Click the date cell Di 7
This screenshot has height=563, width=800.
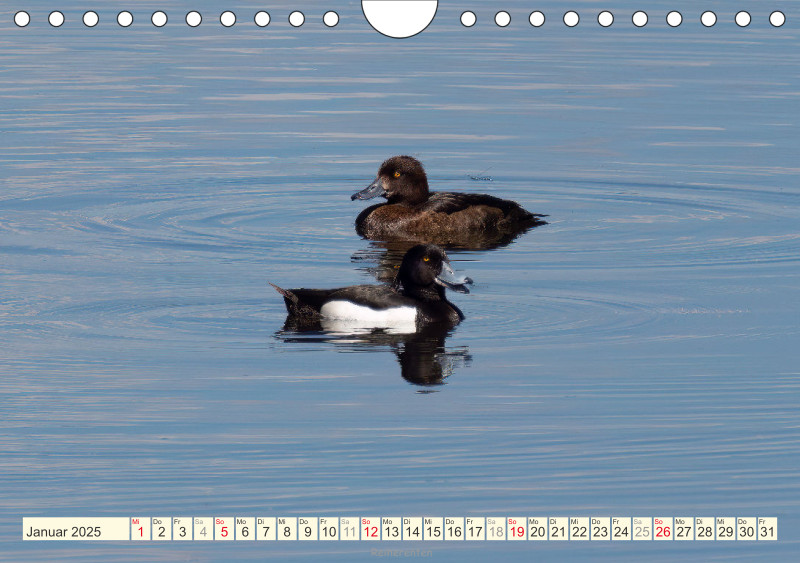pos(266,528)
